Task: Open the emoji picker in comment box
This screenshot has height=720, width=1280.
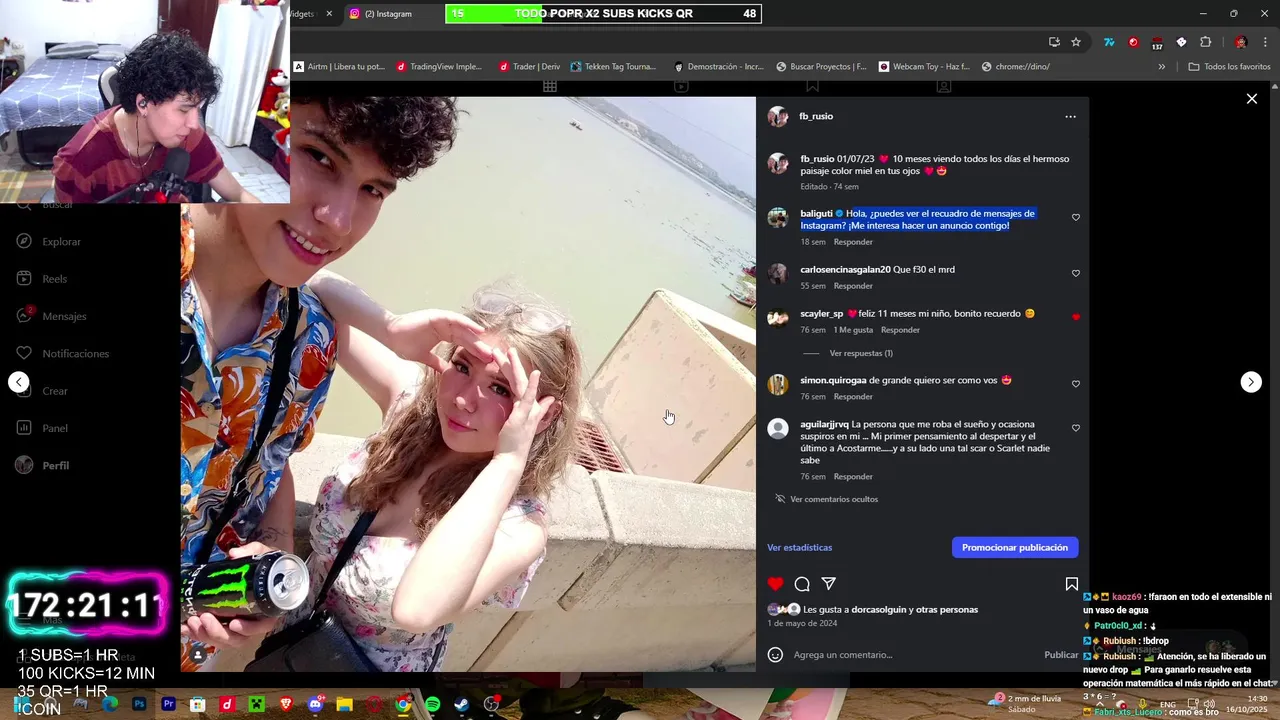Action: [x=775, y=655]
